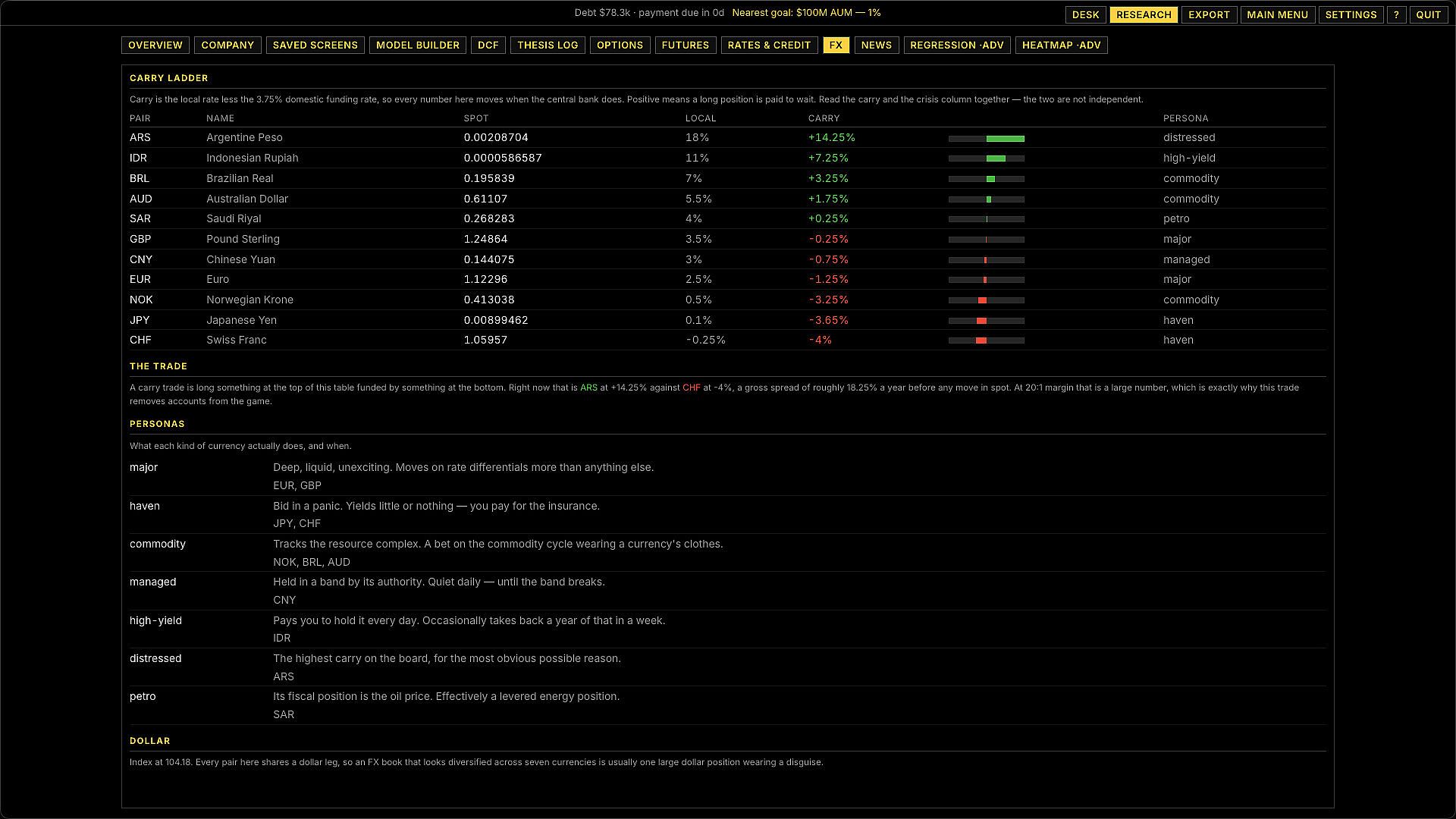Click the CHF carry bar indicator
1456x819 pixels.
(986, 340)
